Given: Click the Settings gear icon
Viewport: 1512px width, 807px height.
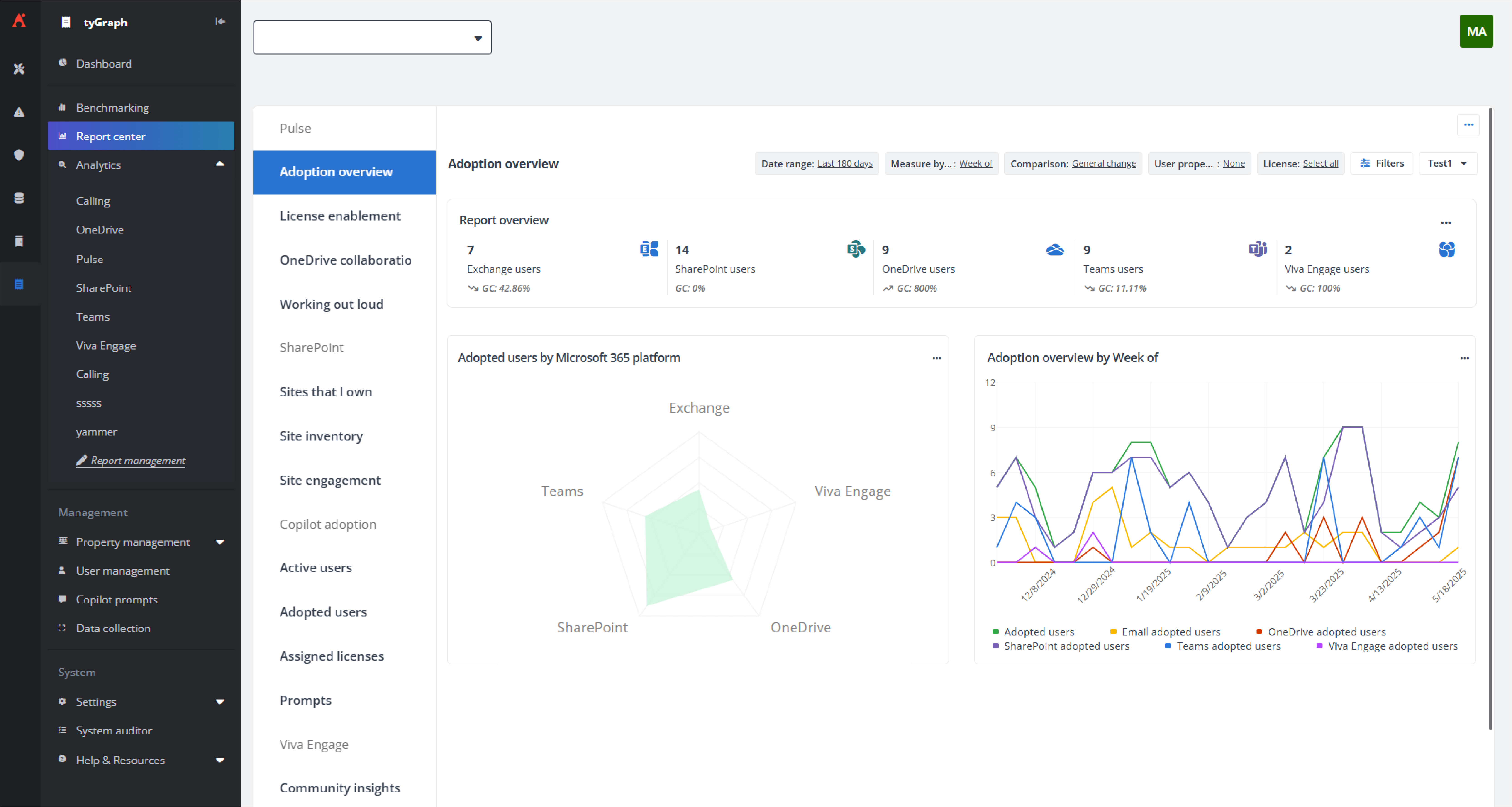Looking at the screenshot, I should (62, 701).
